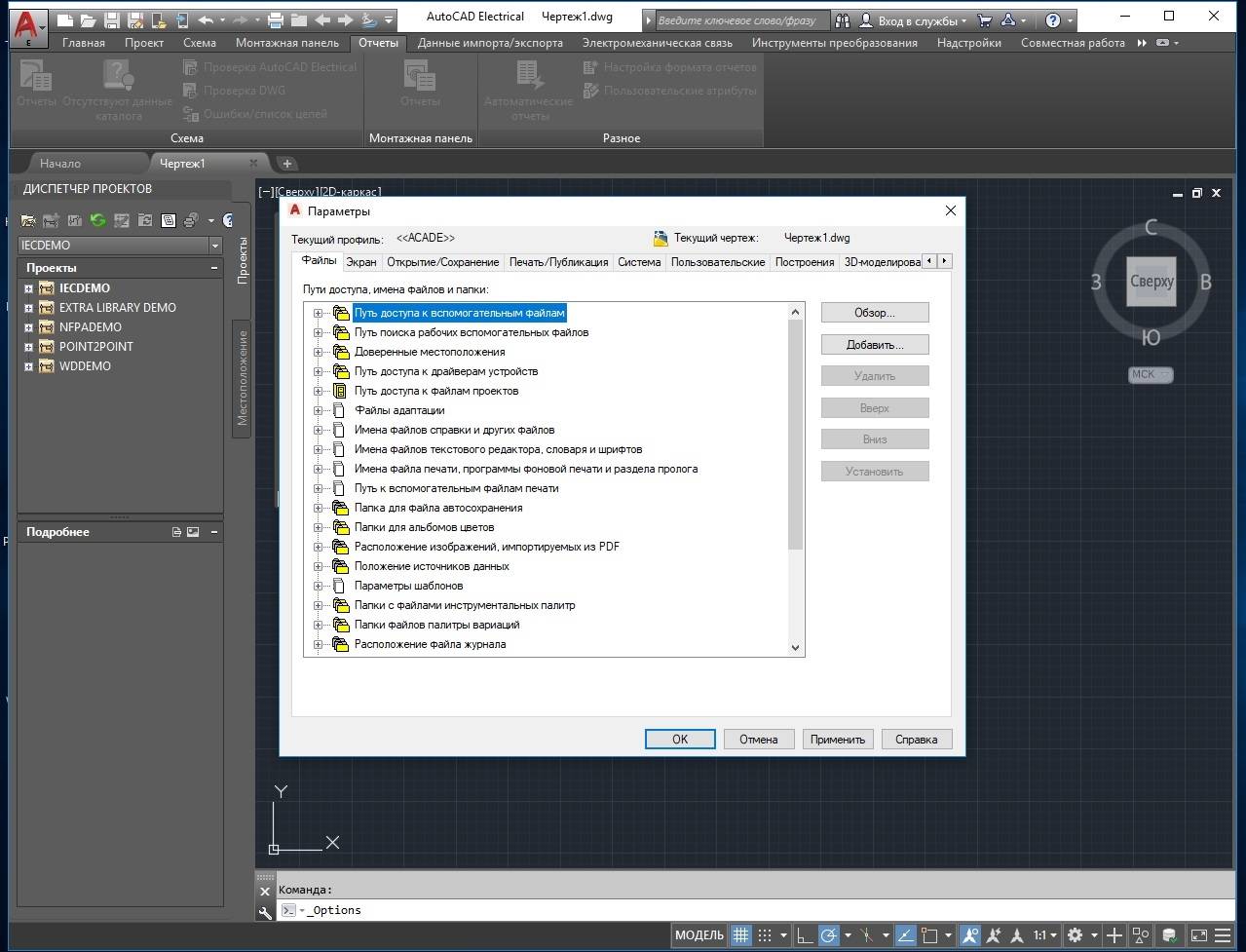Image resolution: width=1246 pixels, height=952 pixels.
Task: Click OK in the Параметры dialog
Action: (x=680, y=740)
